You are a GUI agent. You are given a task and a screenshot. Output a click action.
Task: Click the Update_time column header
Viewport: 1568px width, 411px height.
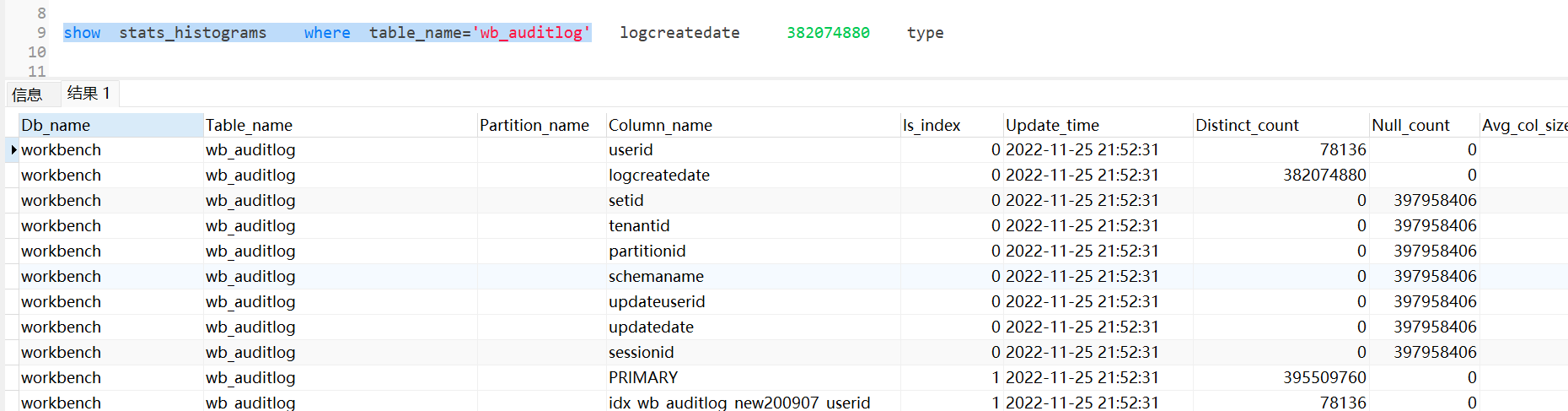(1052, 125)
